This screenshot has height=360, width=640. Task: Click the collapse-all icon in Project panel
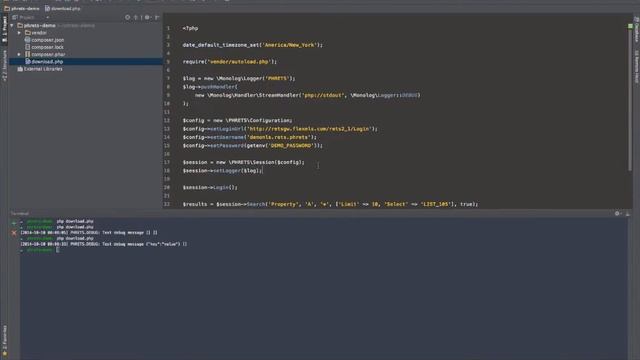(136, 18)
